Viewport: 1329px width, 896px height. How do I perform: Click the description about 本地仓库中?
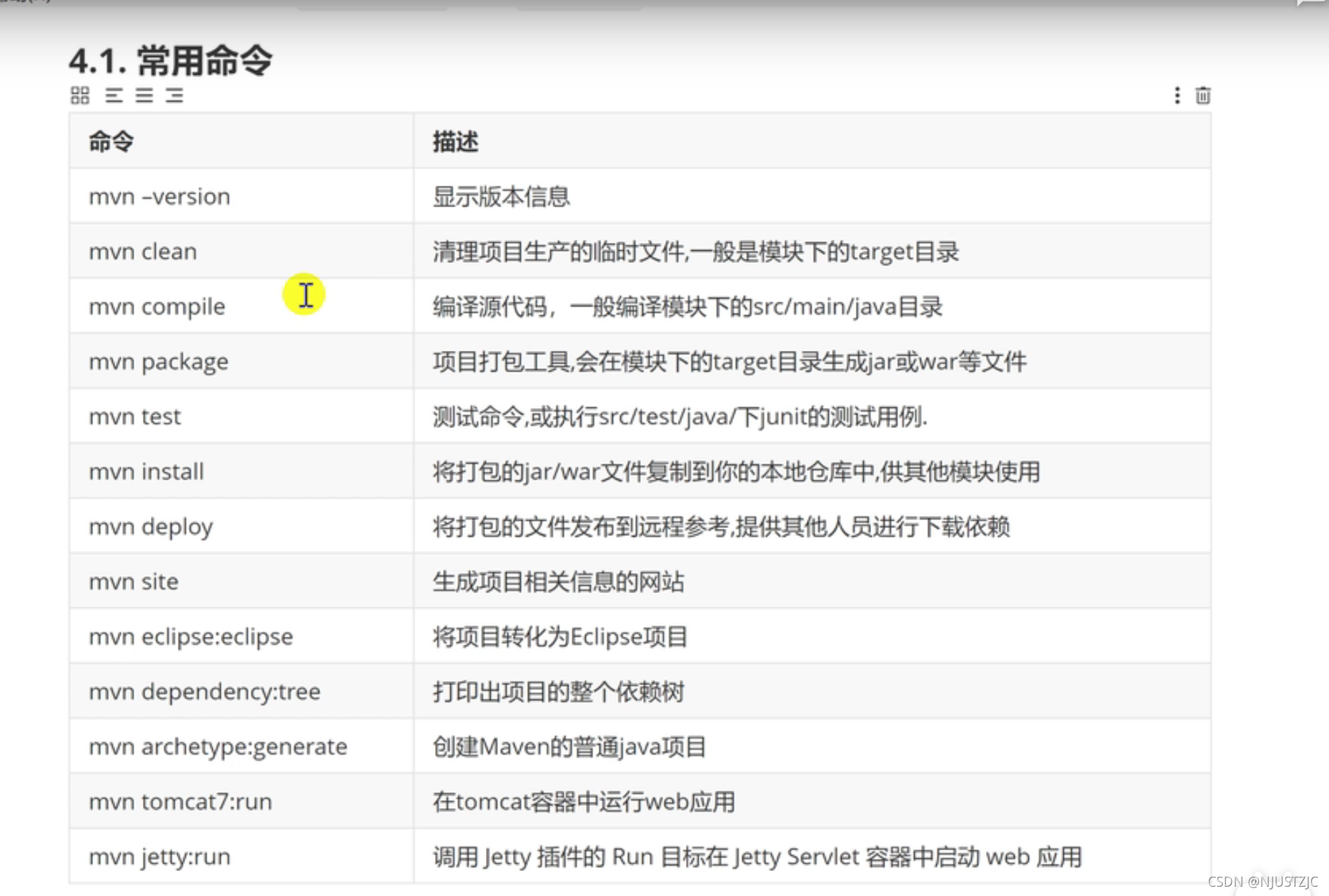(x=812, y=471)
